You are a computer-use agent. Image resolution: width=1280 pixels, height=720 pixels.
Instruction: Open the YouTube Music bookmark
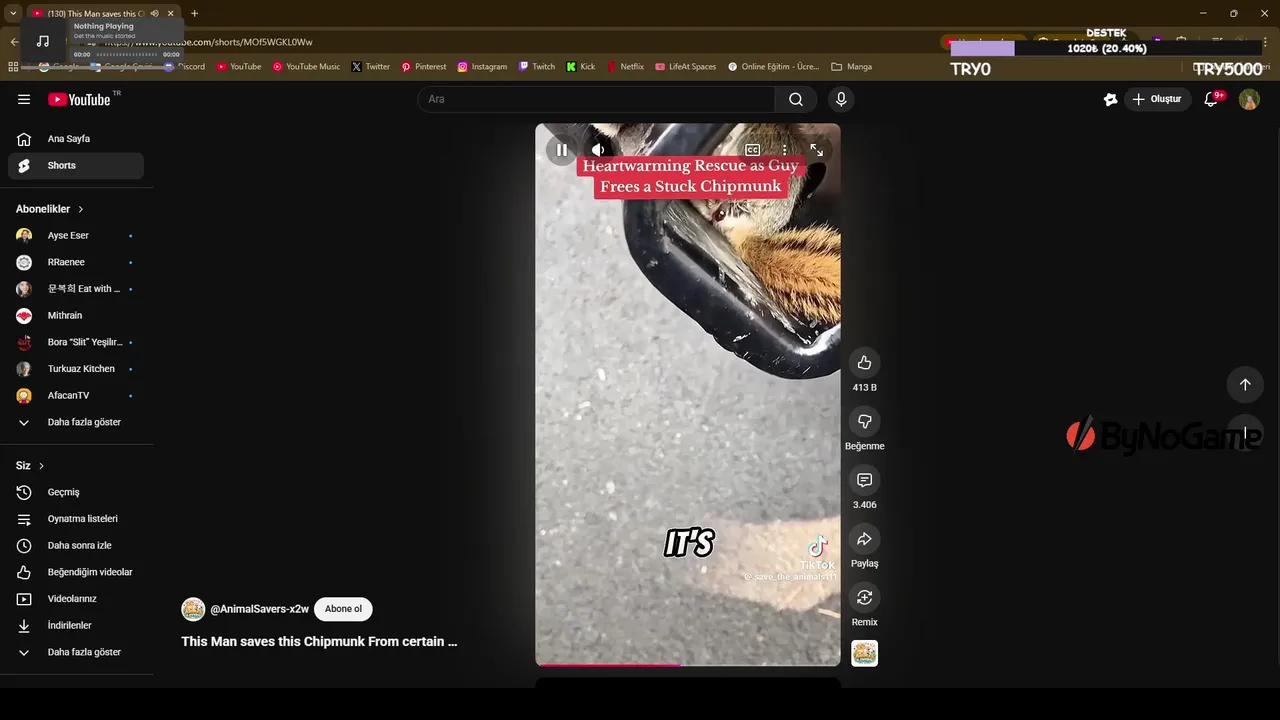pos(306,67)
